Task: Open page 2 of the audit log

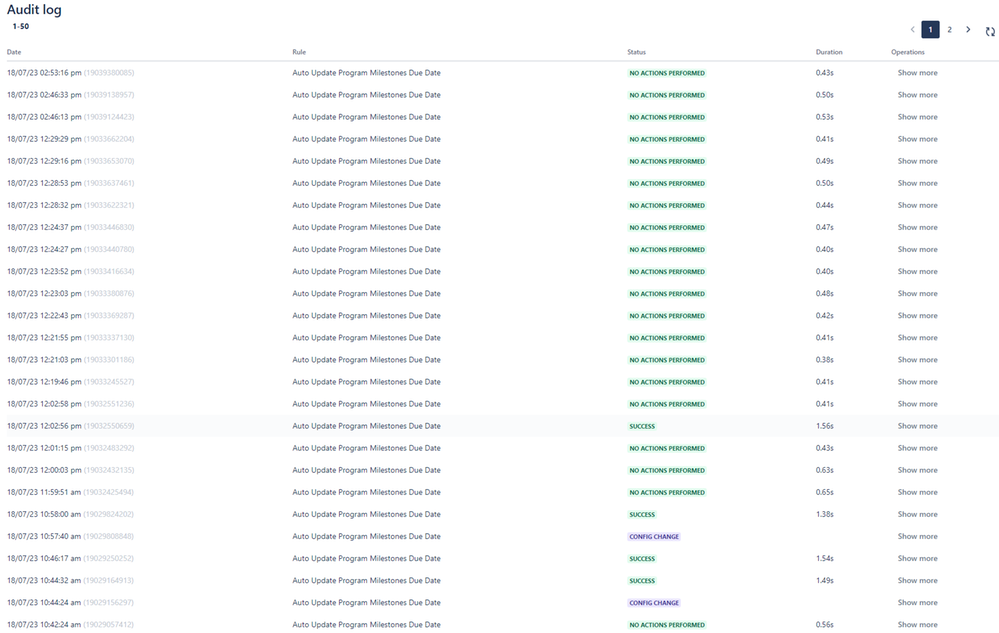Action: [949, 29]
